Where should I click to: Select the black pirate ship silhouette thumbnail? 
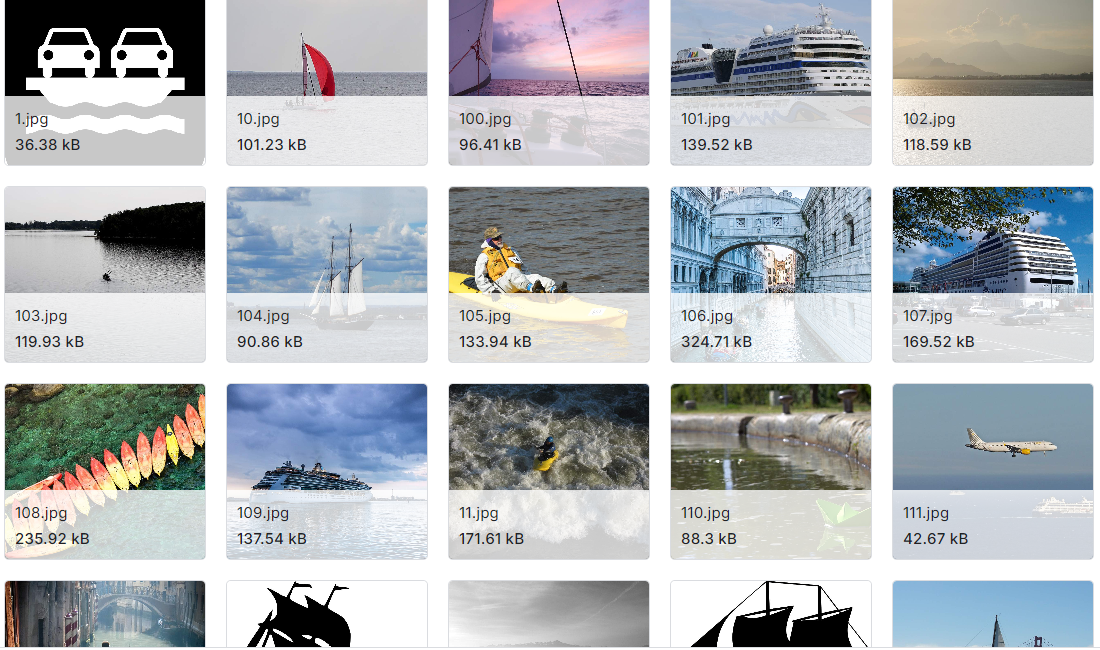(x=327, y=614)
